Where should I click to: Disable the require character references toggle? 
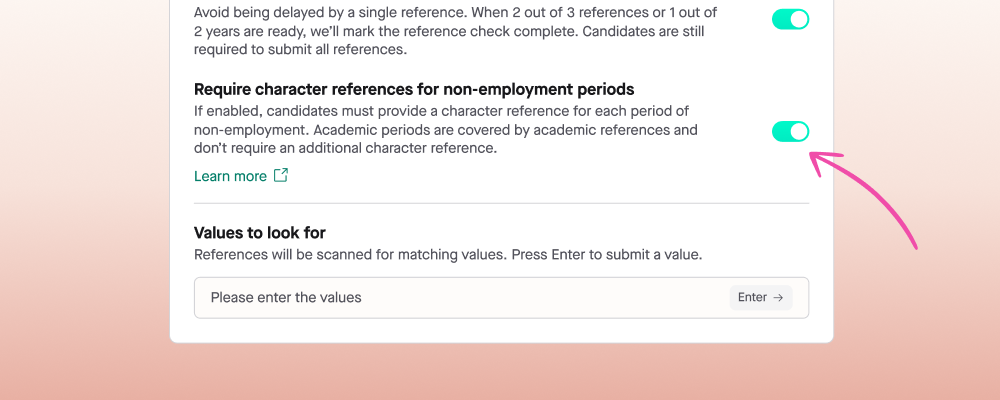(x=790, y=132)
